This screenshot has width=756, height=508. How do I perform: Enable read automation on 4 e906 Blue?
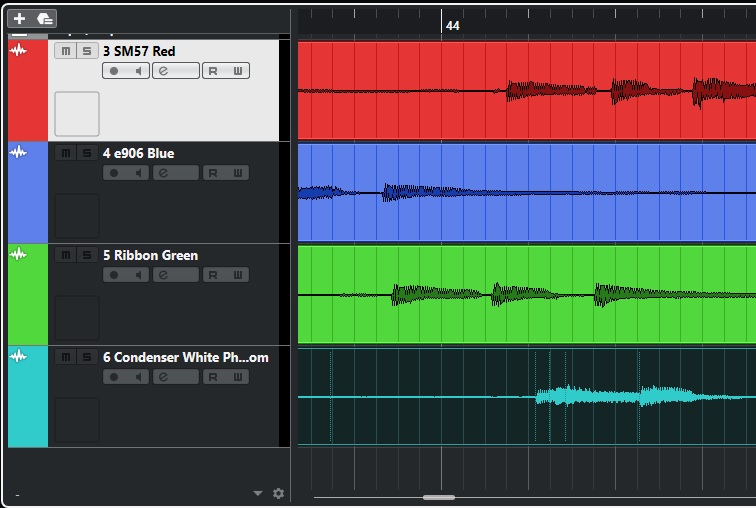point(213,173)
